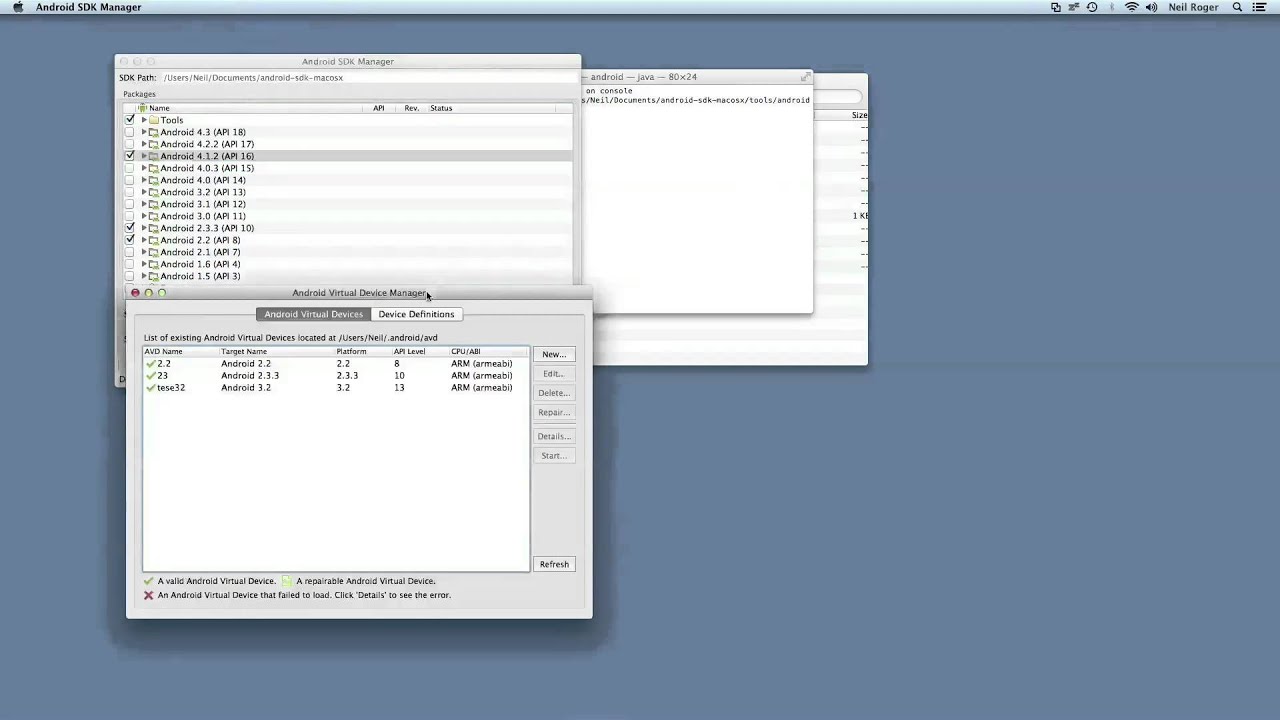
Task: Expand the Android 3.0 (API 11) node
Action: [144, 216]
